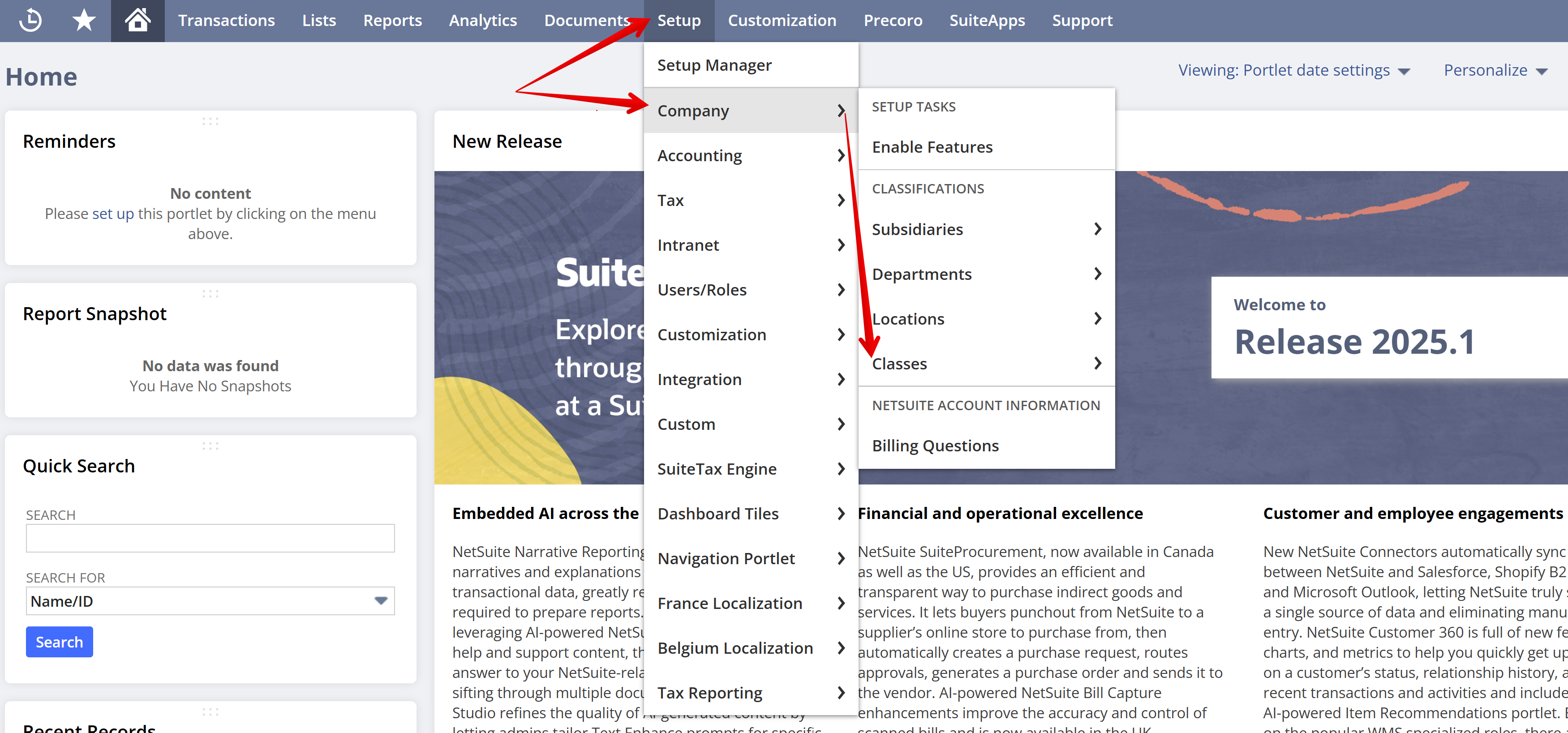Choose Setup Manager from the menu
Image resolution: width=1568 pixels, height=733 pixels.
coord(714,65)
